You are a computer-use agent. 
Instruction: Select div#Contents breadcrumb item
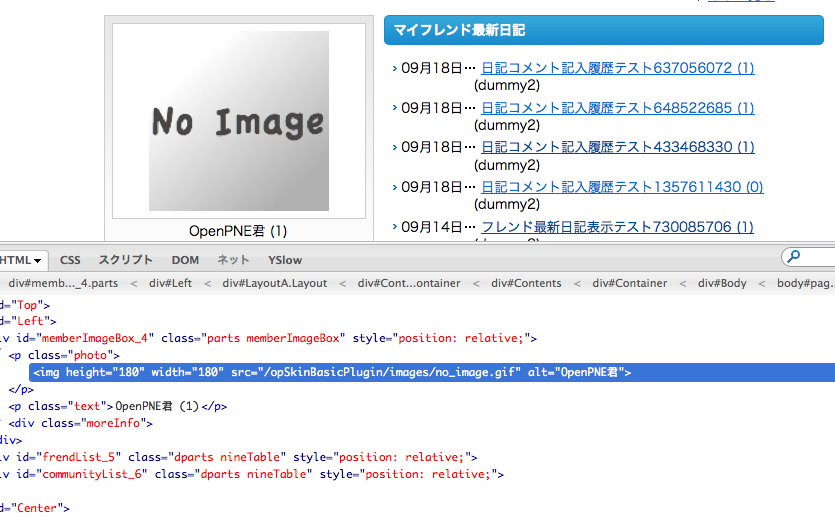click(526, 283)
